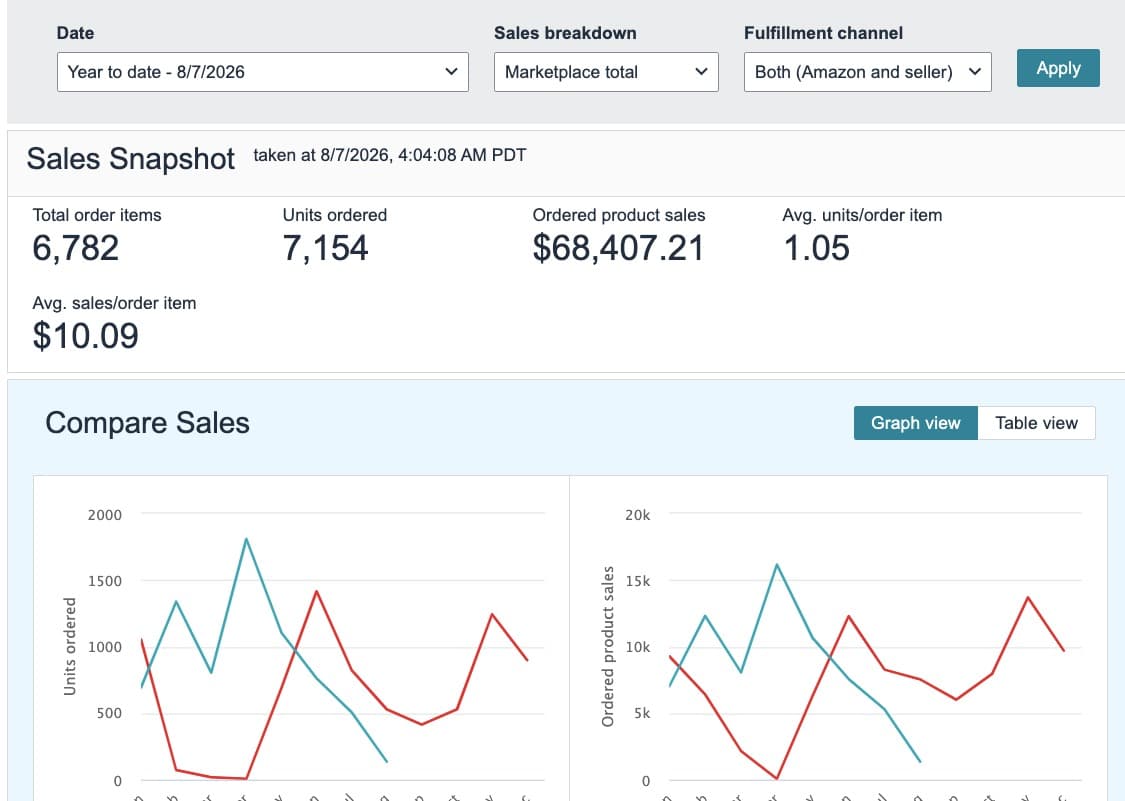Click the Total order items label

(97, 215)
